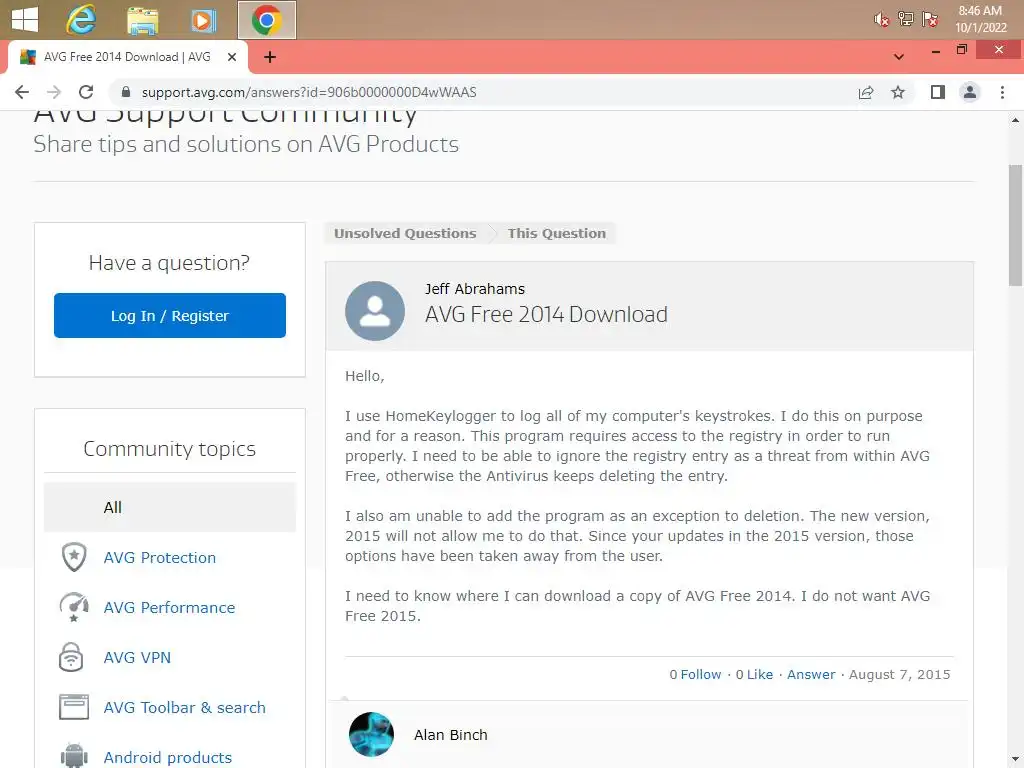
Task: Minimize the Chrome window
Action: coord(936,50)
